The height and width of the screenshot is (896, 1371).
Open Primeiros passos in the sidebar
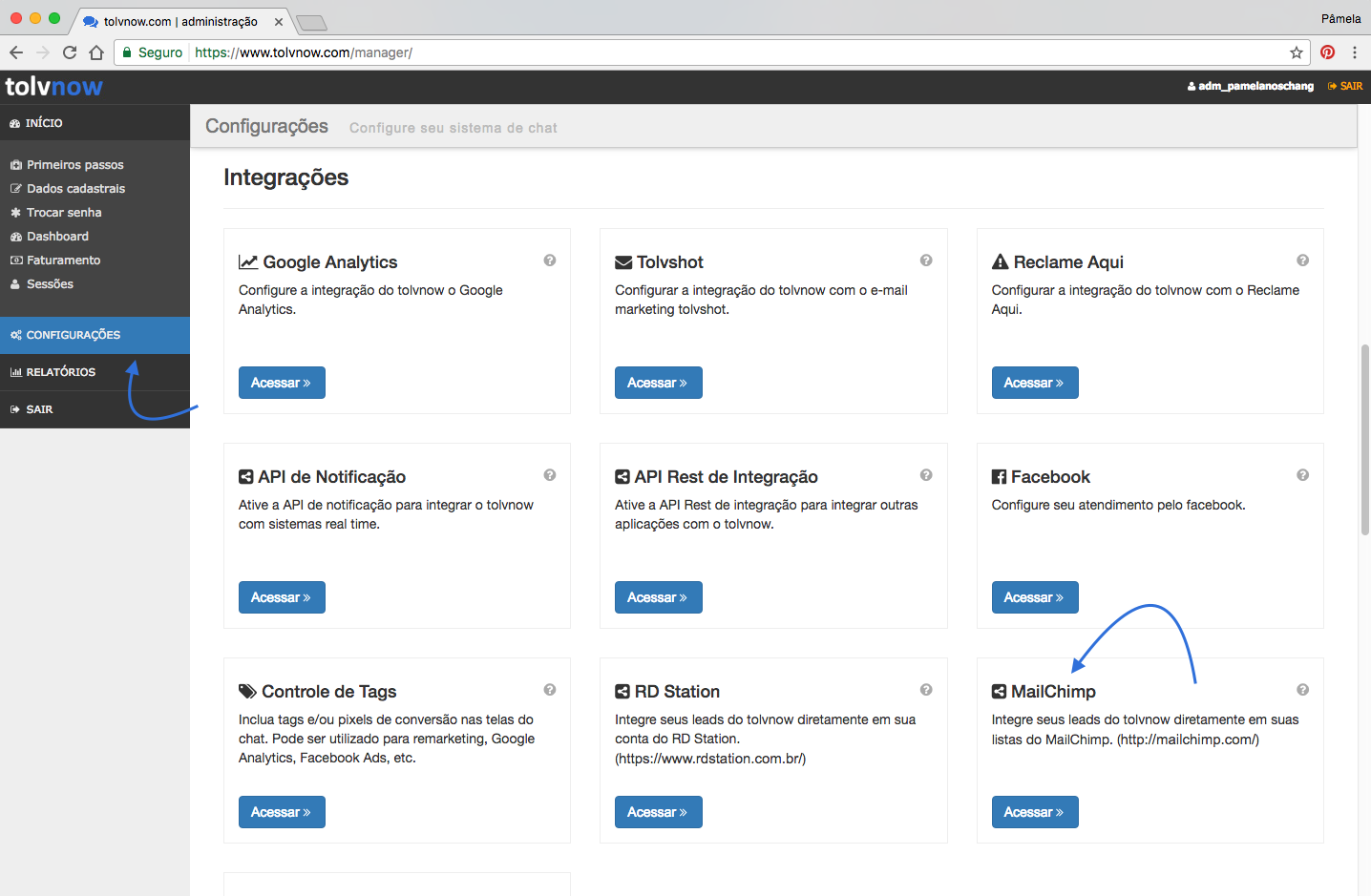click(75, 165)
